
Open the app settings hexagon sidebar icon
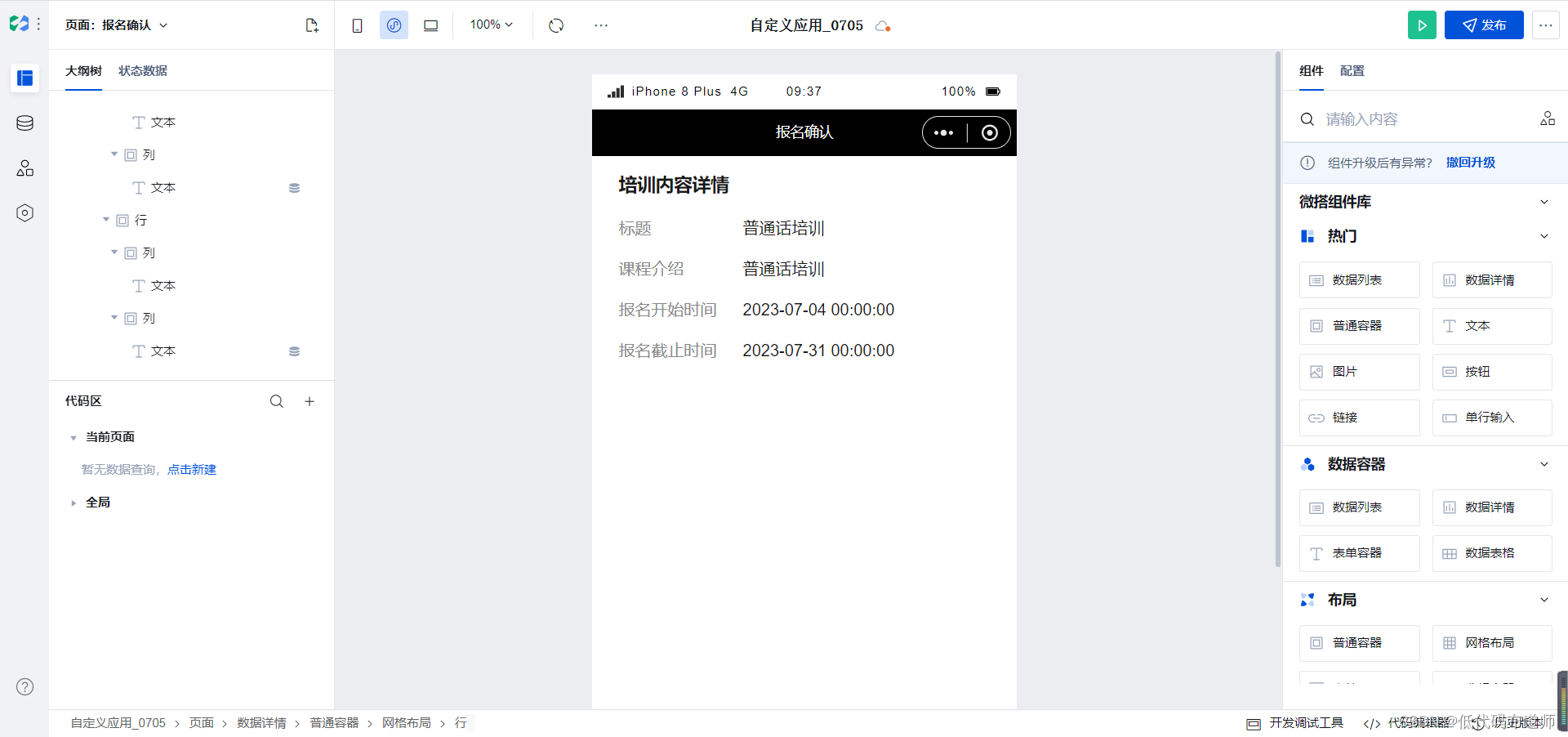(24, 213)
